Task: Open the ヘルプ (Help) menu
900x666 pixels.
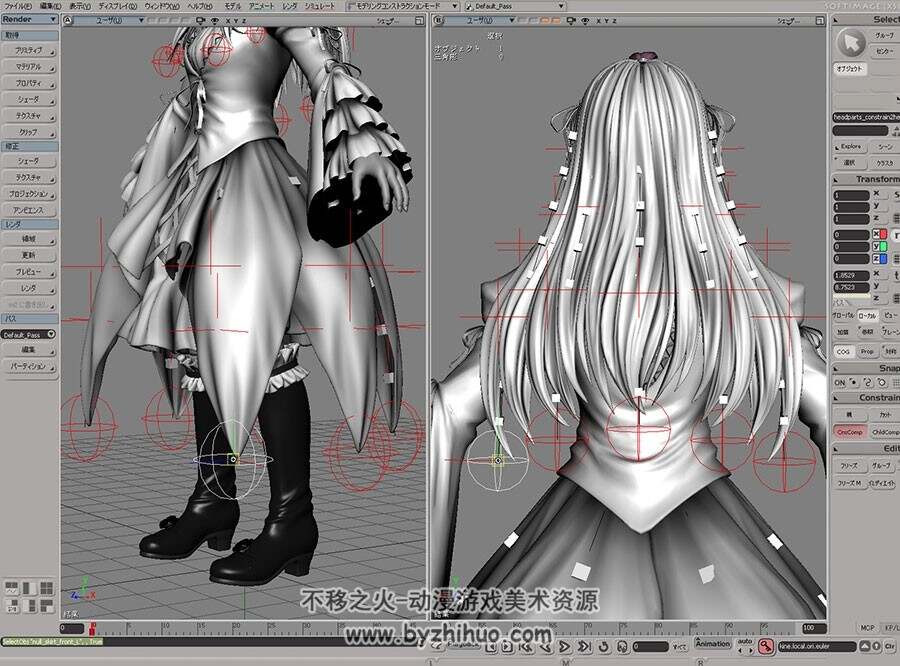Action: click(200, 6)
